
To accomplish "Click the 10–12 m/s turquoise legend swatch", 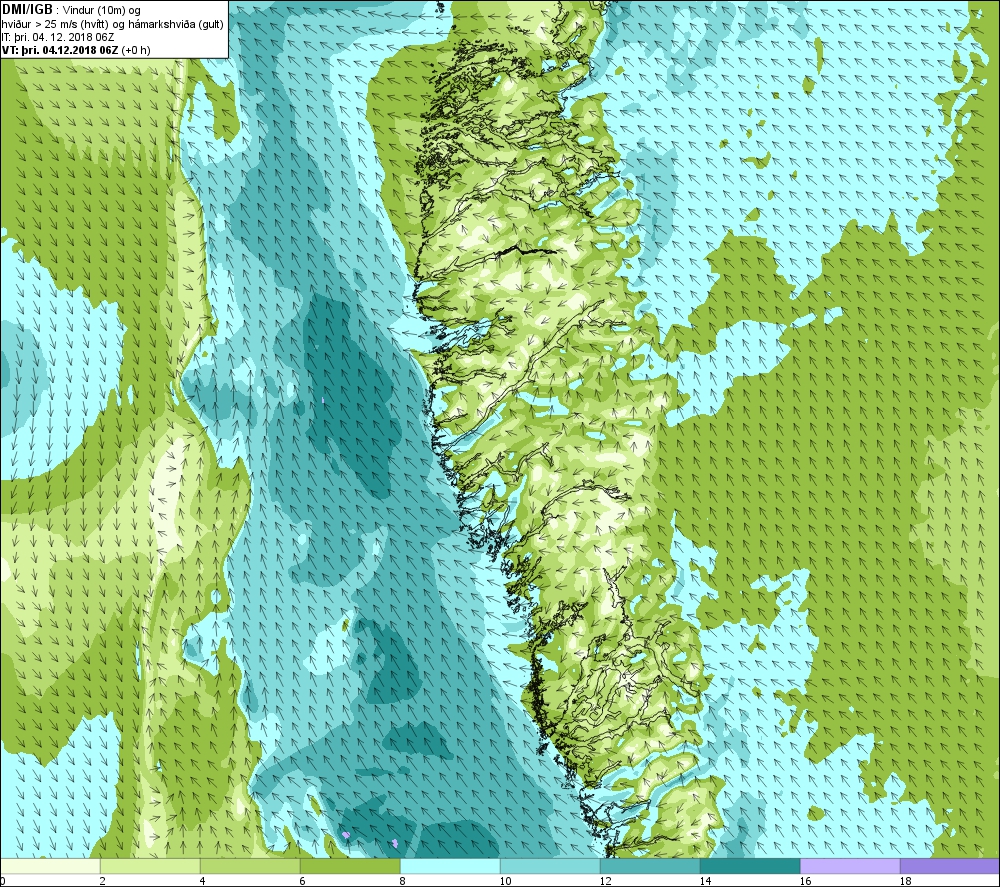I will tap(550, 866).
